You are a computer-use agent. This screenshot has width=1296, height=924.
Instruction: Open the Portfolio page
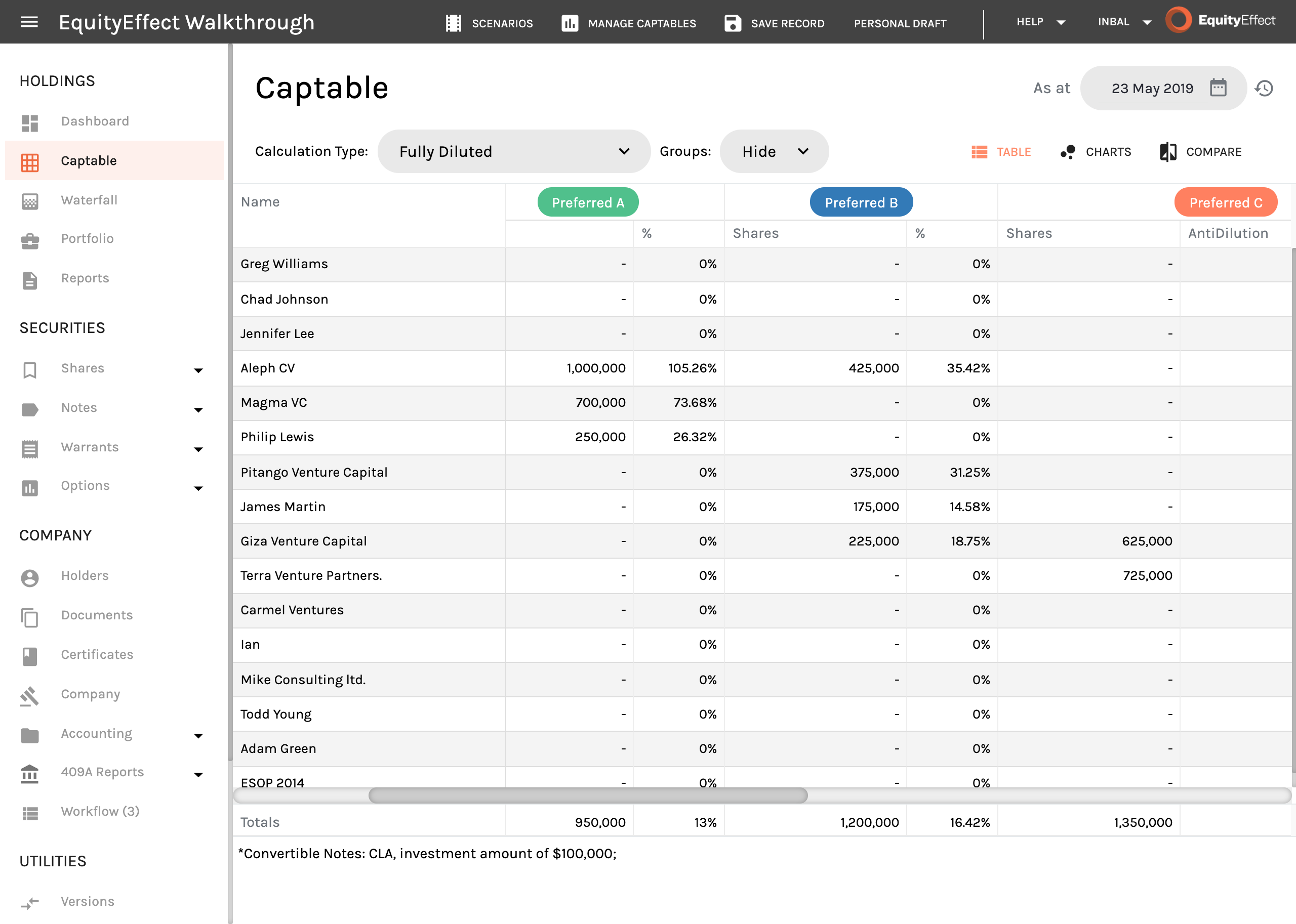[x=88, y=239]
